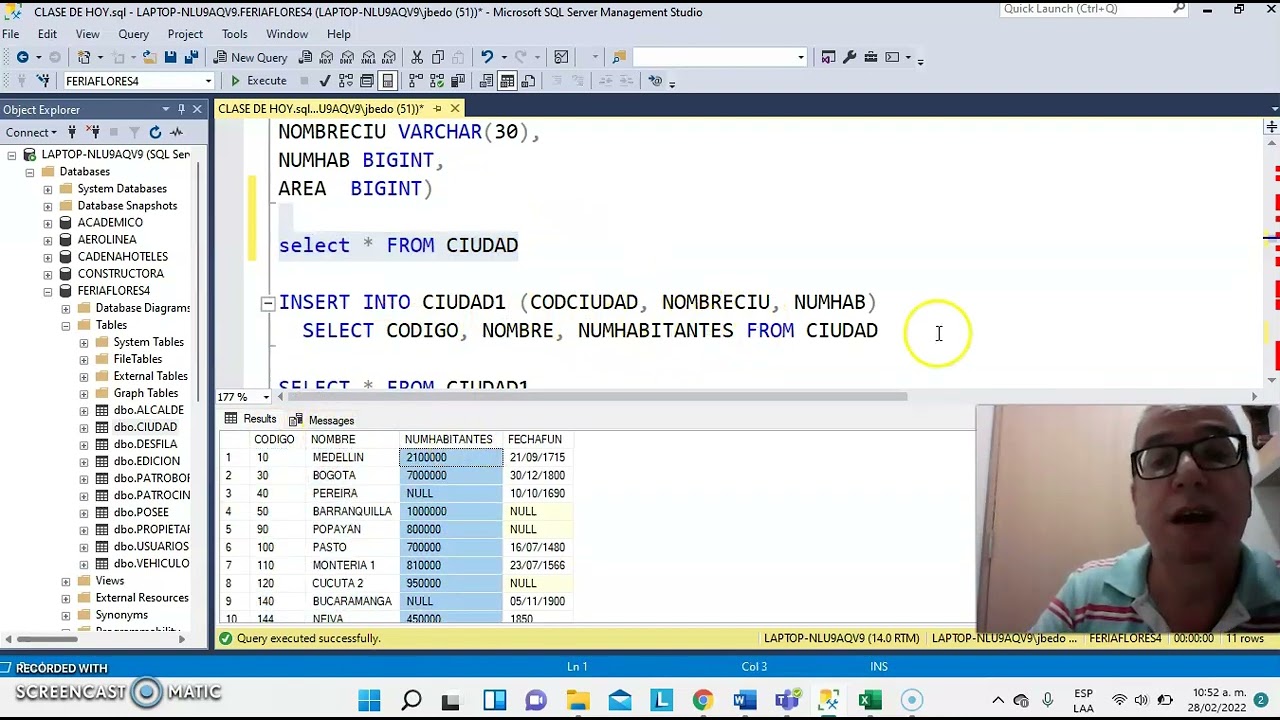Viewport: 1280px width, 720px height.
Task: Open the Project menu
Action: click(185, 34)
